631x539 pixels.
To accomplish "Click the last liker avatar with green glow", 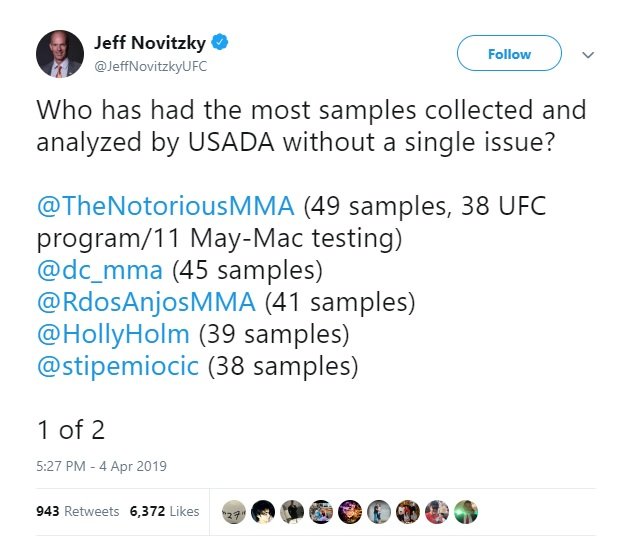I will (x=466, y=511).
